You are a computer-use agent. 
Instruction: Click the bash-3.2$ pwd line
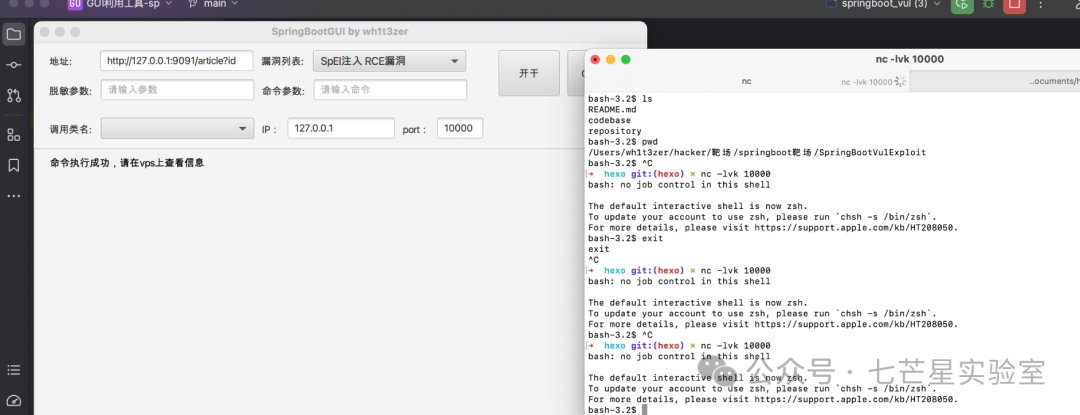point(623,142)
